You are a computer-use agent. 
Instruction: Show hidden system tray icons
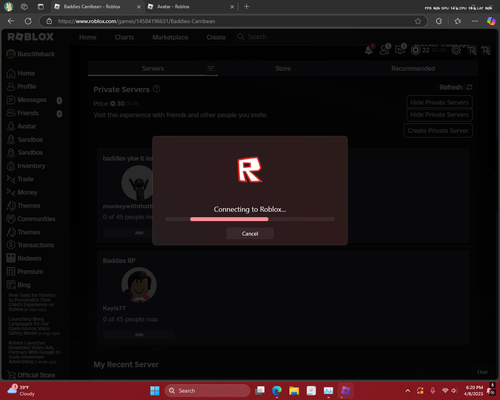pyautogui.click(x=408, y=390)
